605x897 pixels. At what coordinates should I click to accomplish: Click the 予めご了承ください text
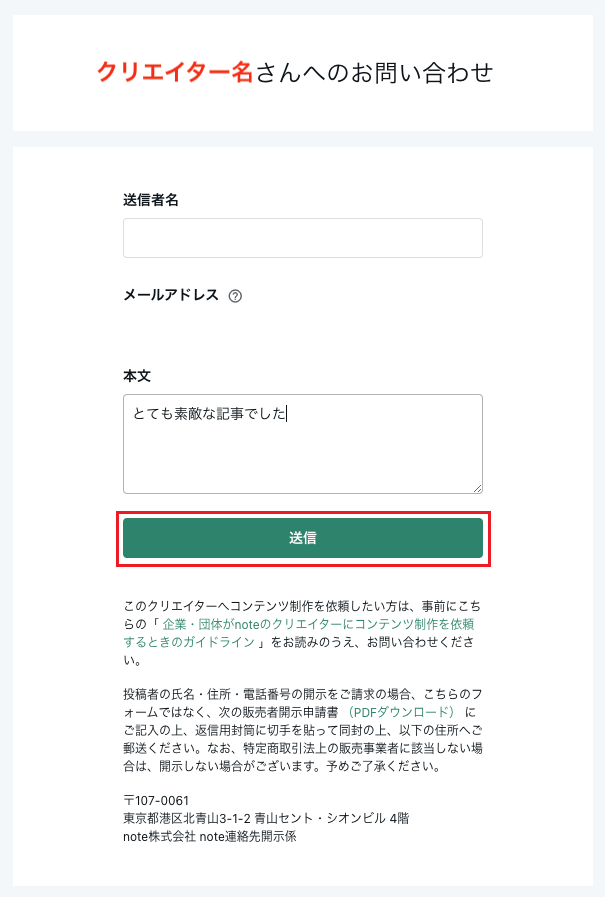(394, 767)
